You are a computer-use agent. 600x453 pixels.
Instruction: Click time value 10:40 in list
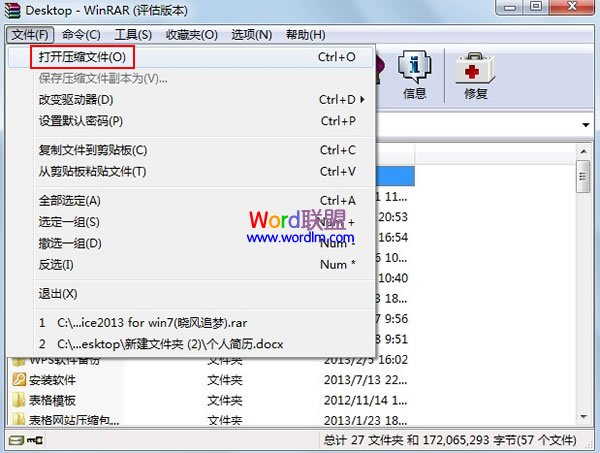pyautogui.click(x=393, y=278)
